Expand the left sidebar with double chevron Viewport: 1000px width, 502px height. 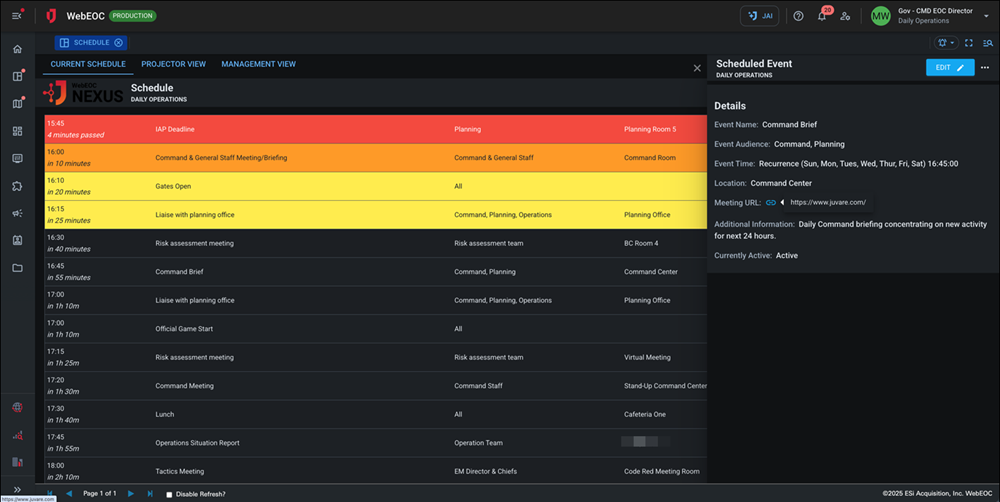(x=17, y=489)
